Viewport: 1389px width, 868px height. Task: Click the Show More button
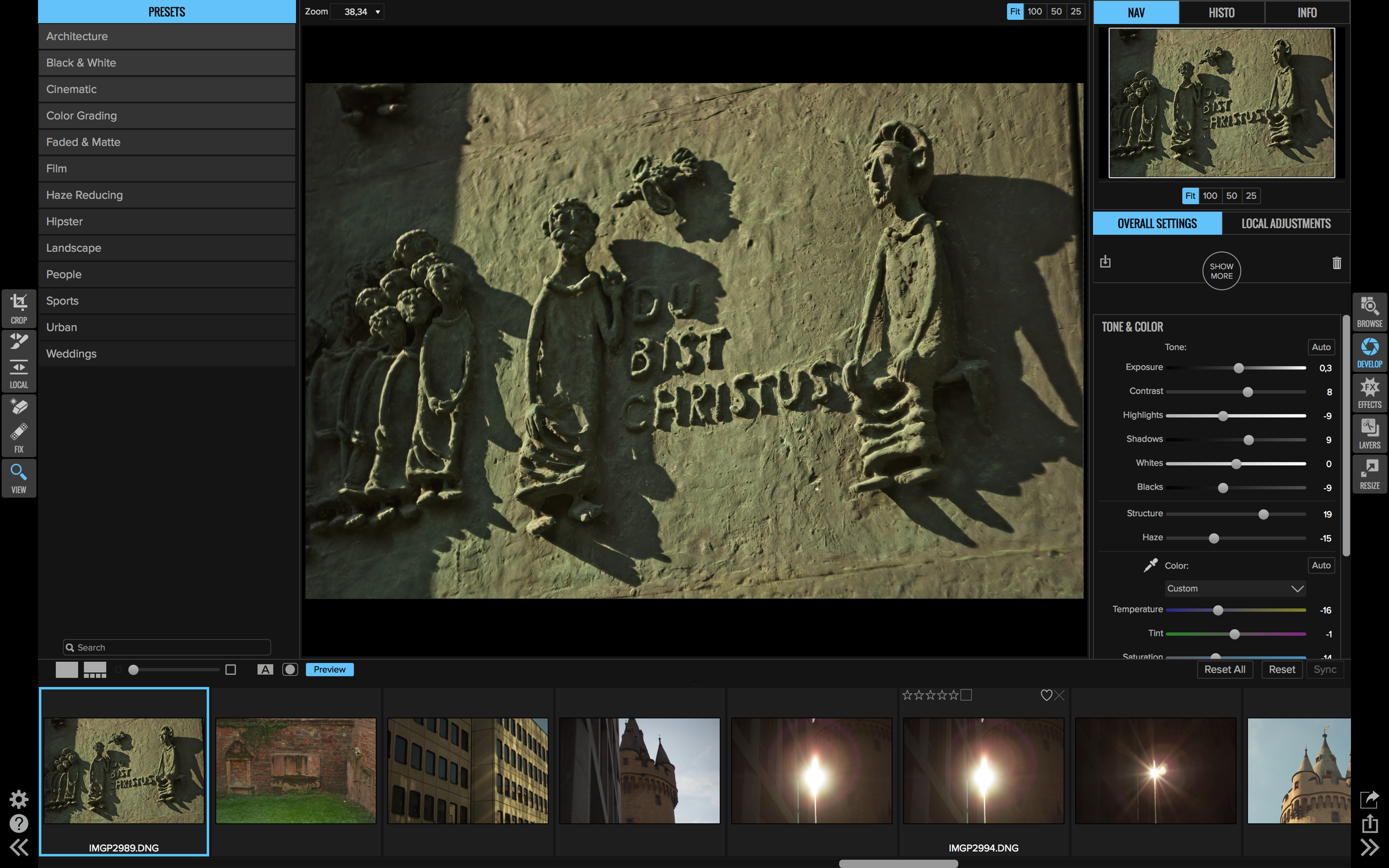(x=1221, y=271)
